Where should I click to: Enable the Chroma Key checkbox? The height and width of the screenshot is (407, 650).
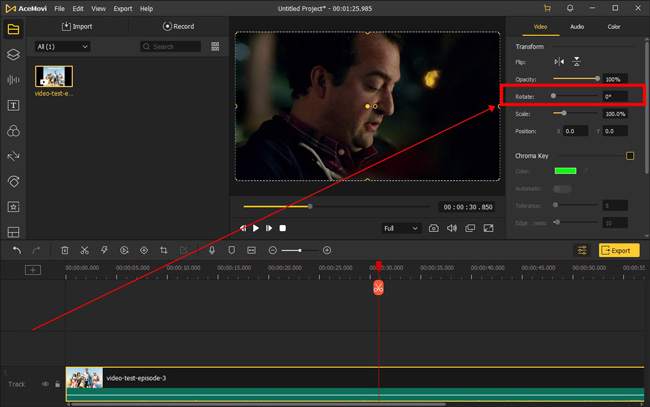click(x=630, y=156)
